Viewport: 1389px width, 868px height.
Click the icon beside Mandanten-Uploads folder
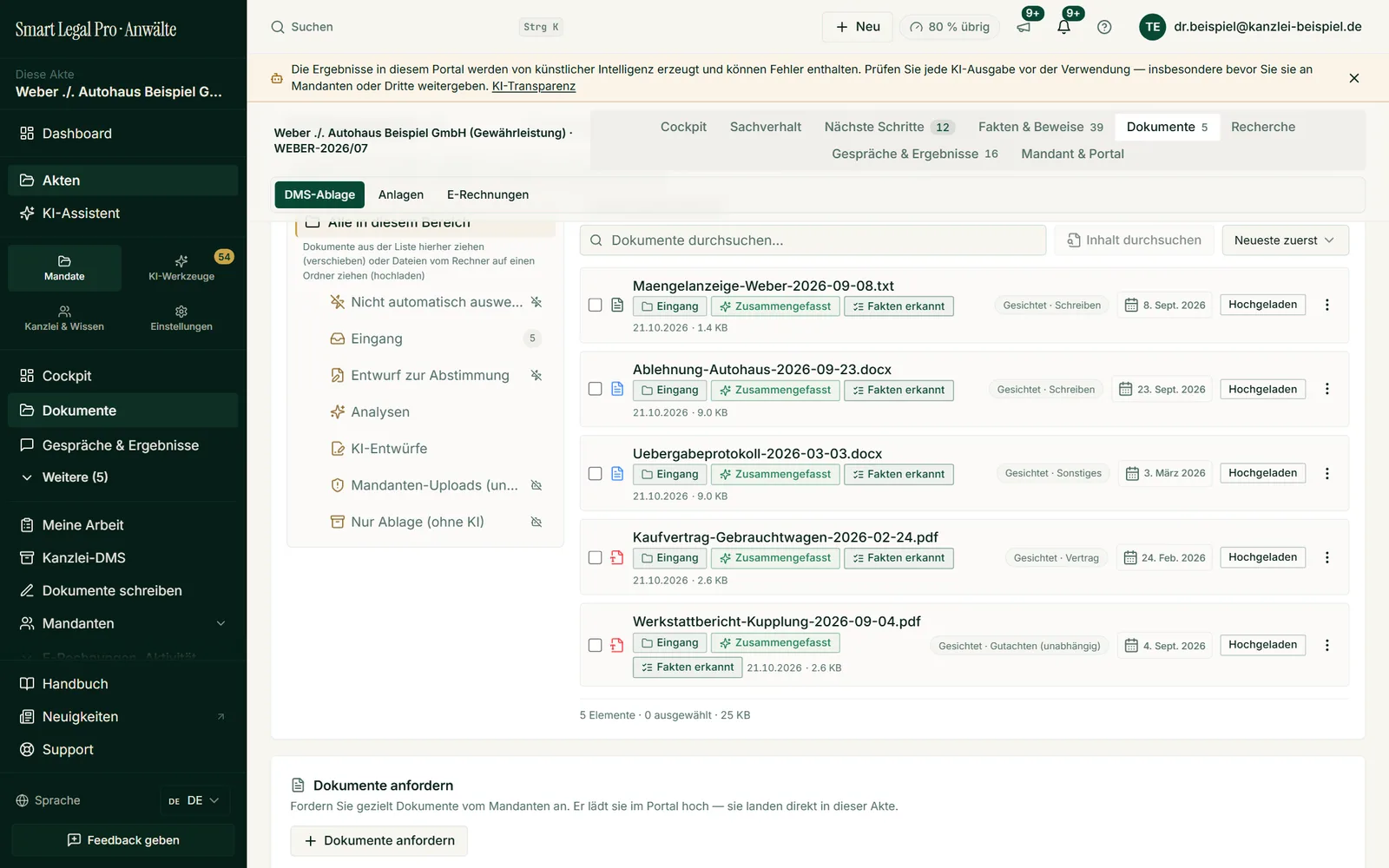[537, 485]
